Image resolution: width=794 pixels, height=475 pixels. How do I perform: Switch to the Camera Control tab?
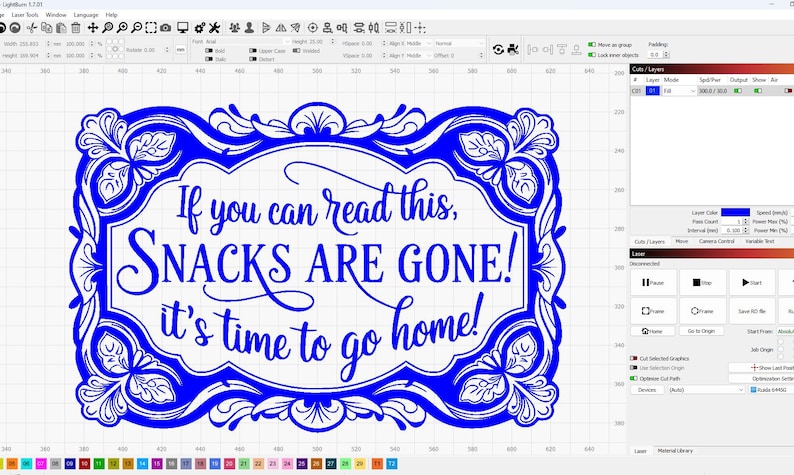tap(717, 242)
